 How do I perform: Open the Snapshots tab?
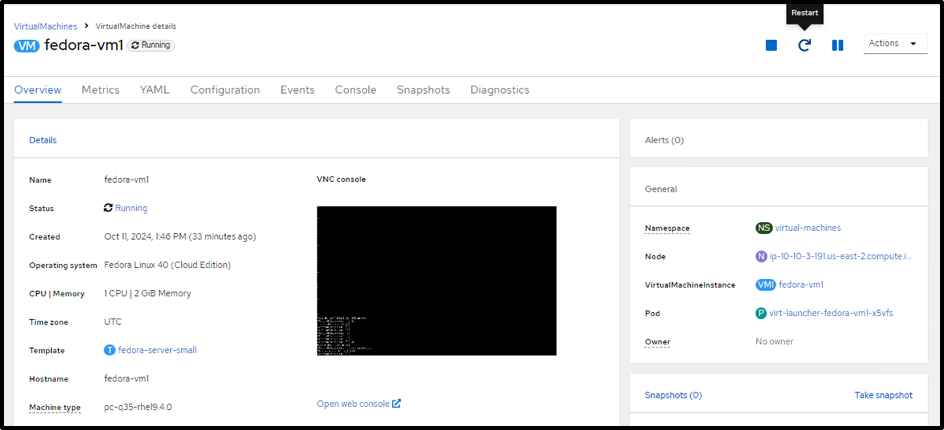coord(423,90)
